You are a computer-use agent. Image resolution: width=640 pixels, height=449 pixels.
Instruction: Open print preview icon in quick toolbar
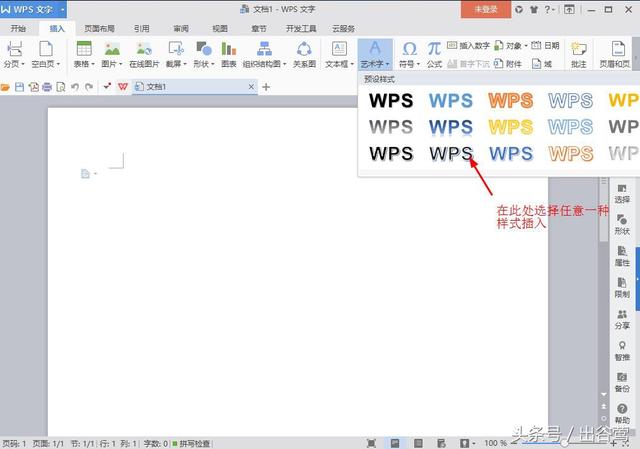61,87
